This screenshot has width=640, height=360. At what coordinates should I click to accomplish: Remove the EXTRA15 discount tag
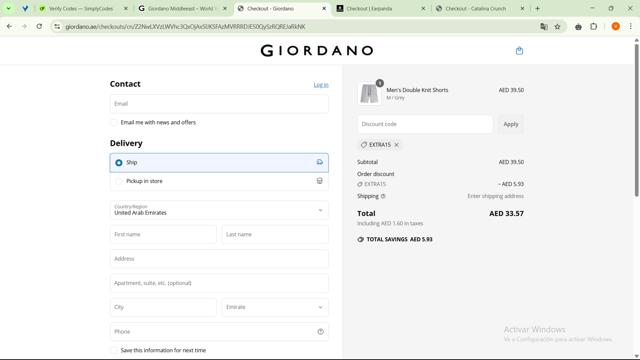[x=396, y=145]
